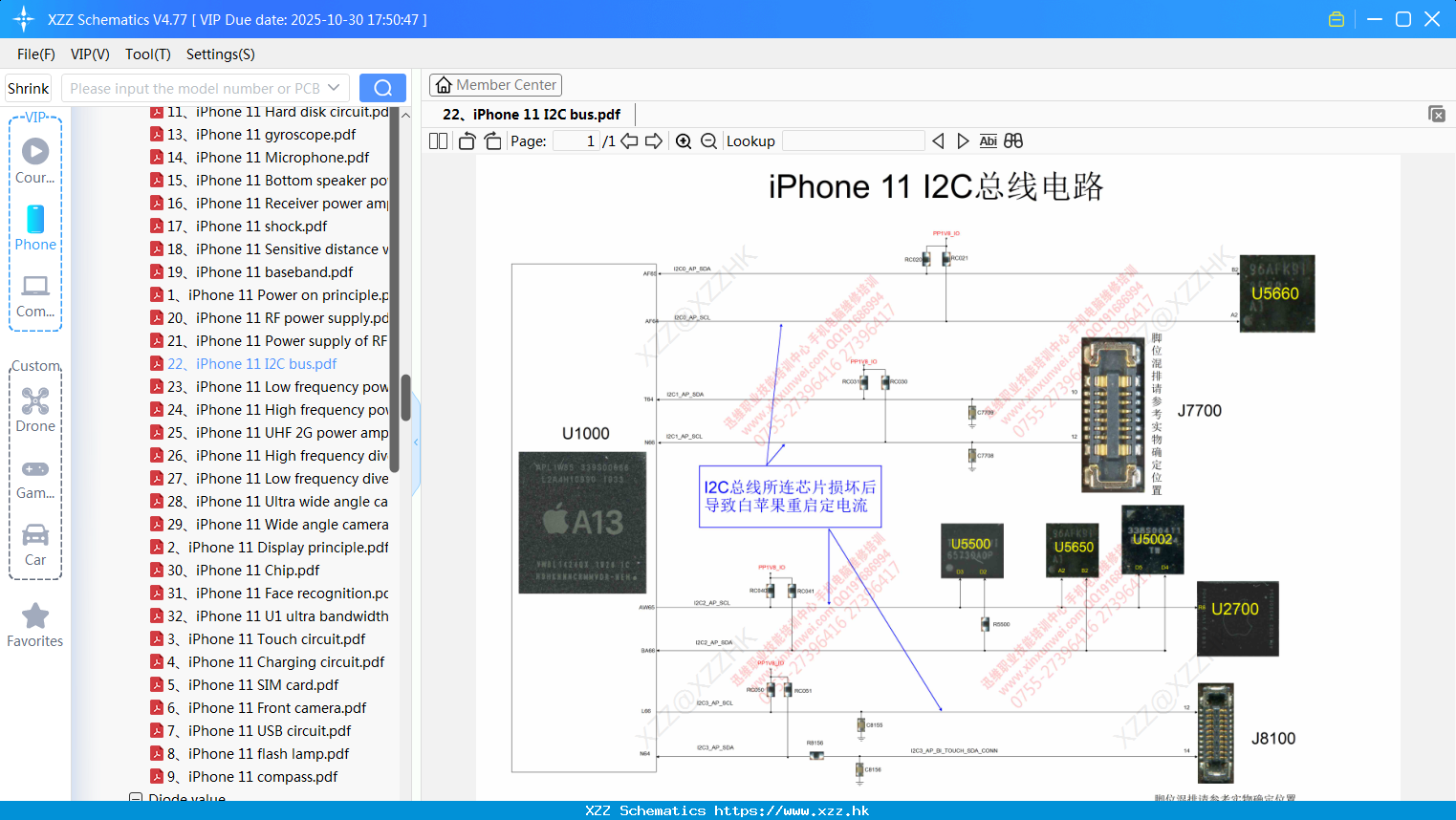Open 17, iPhone 11 shock.pdf
Image resolution: width=1456 pixels, height=820 pixels.
tap(239, 227)
